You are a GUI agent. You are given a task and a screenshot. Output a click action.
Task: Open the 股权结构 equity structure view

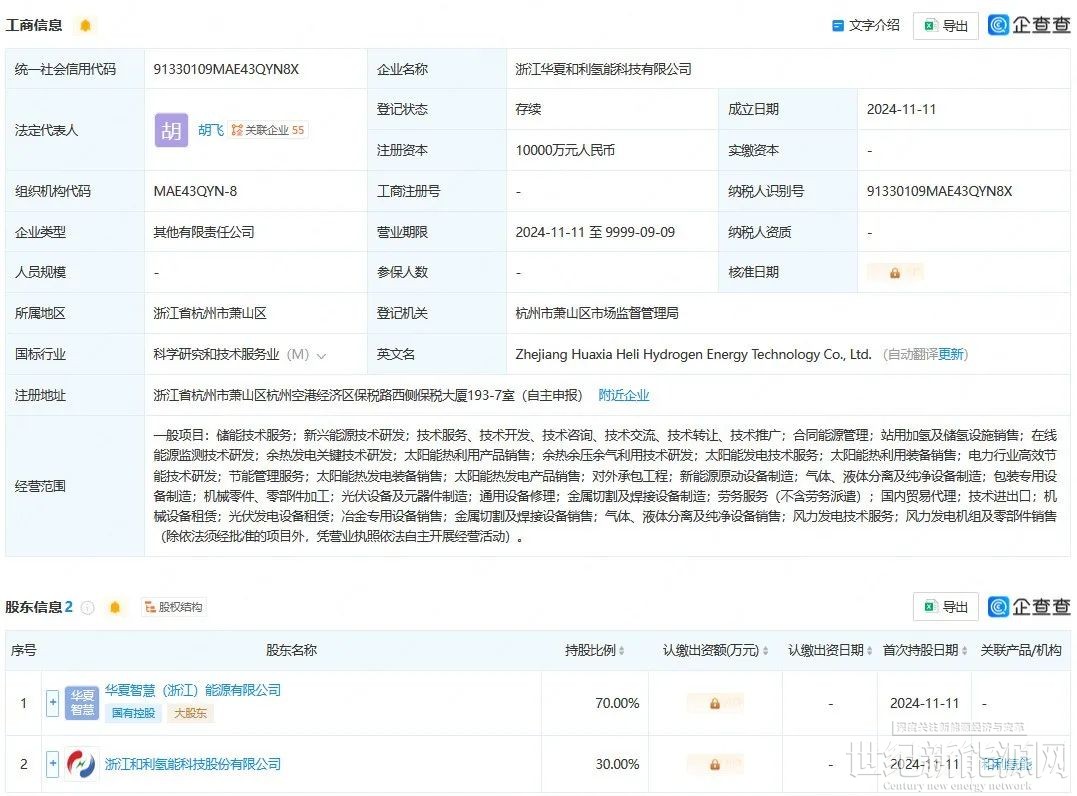click(174, 607)
